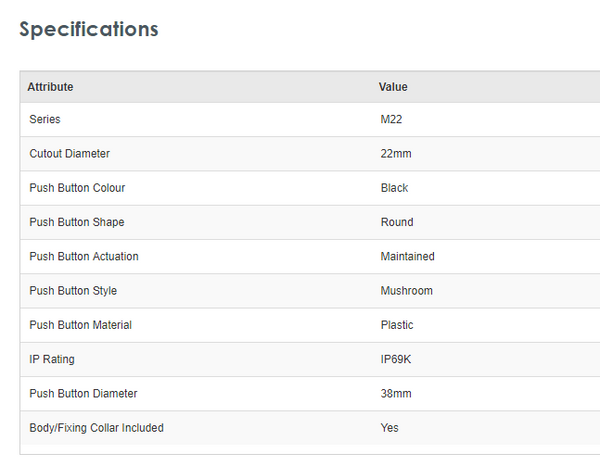600x466 pixels.
Task: Click the Value column header
Action: [393, 87]
